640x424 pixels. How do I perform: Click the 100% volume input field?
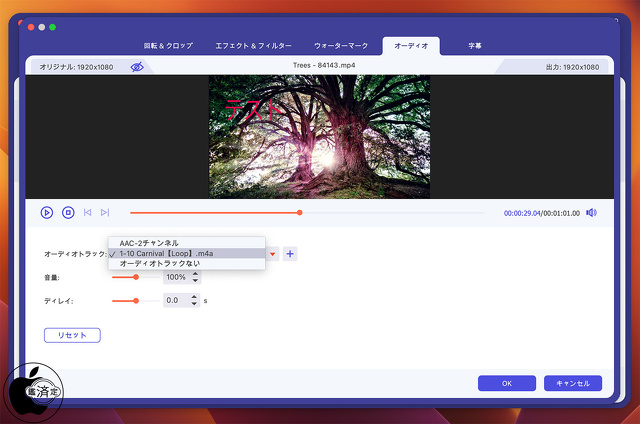[177, 277]
